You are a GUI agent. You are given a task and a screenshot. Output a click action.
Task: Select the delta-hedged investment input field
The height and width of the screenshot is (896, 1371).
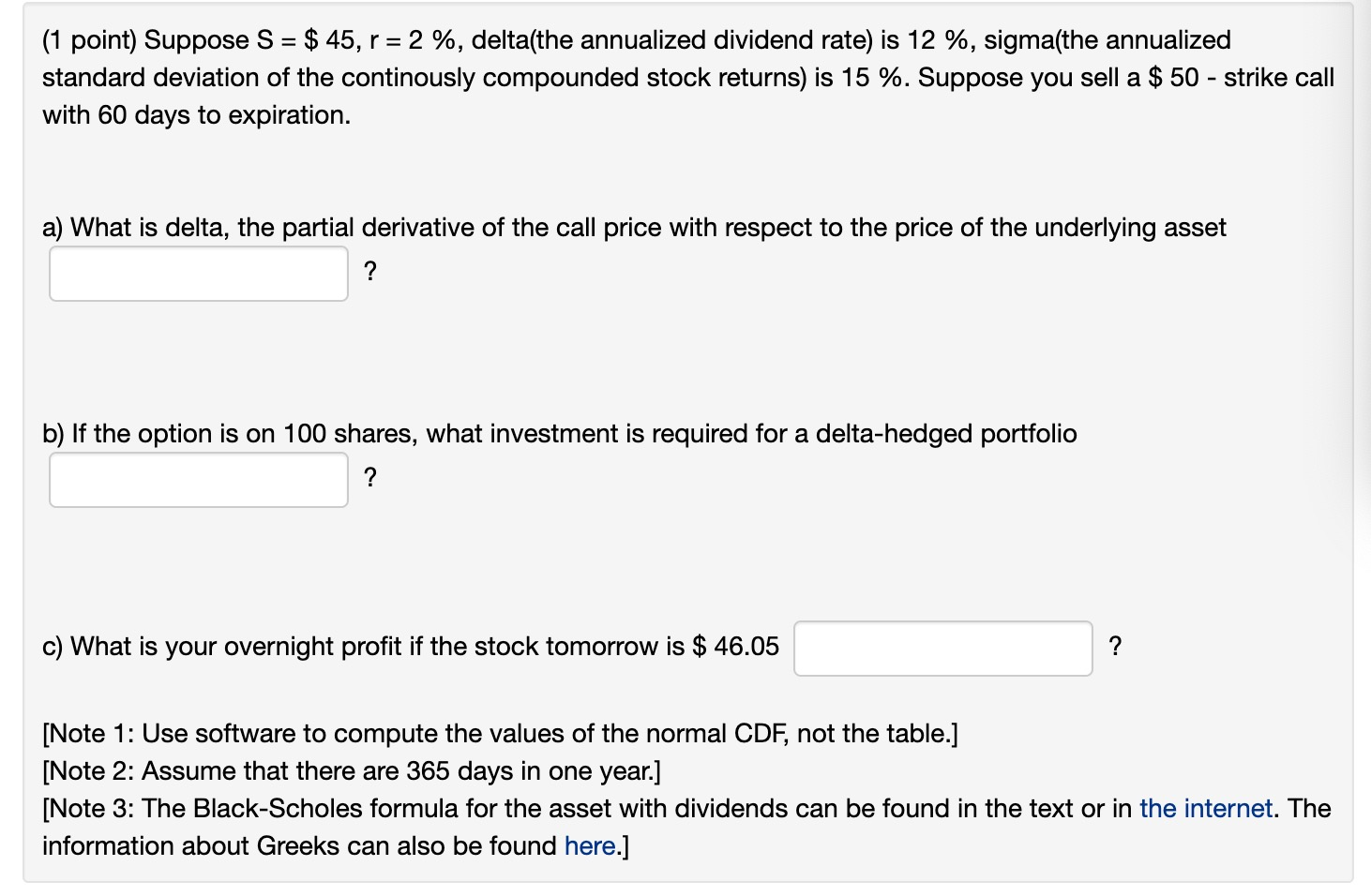[198, 479]
